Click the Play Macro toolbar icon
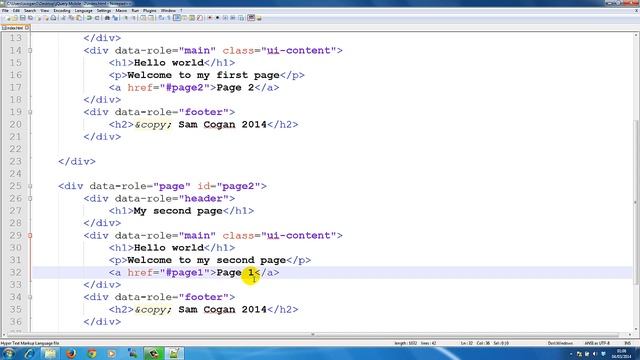640x360 pixels. tap(225, 18)
